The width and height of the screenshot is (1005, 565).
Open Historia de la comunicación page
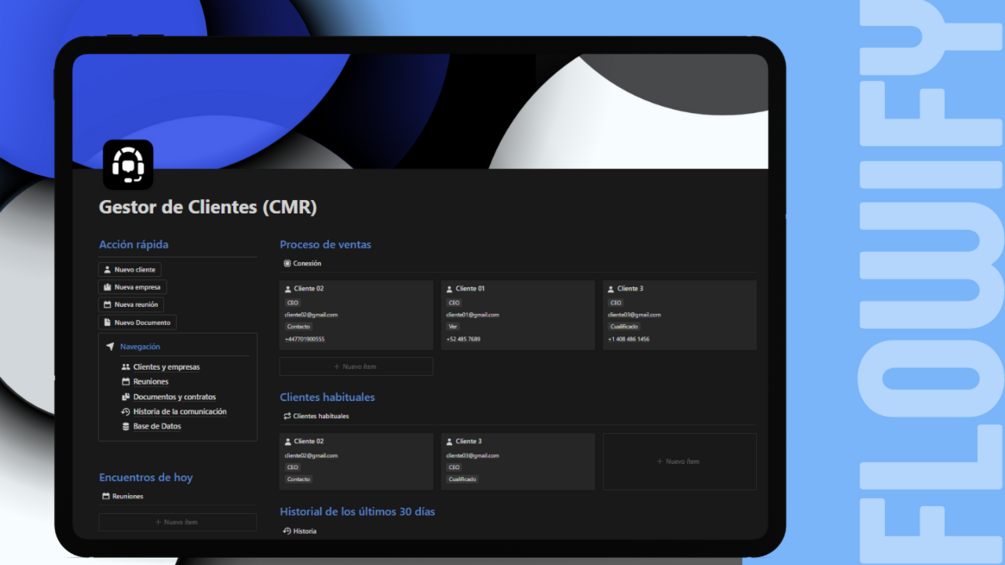click(x=179, y=412)
